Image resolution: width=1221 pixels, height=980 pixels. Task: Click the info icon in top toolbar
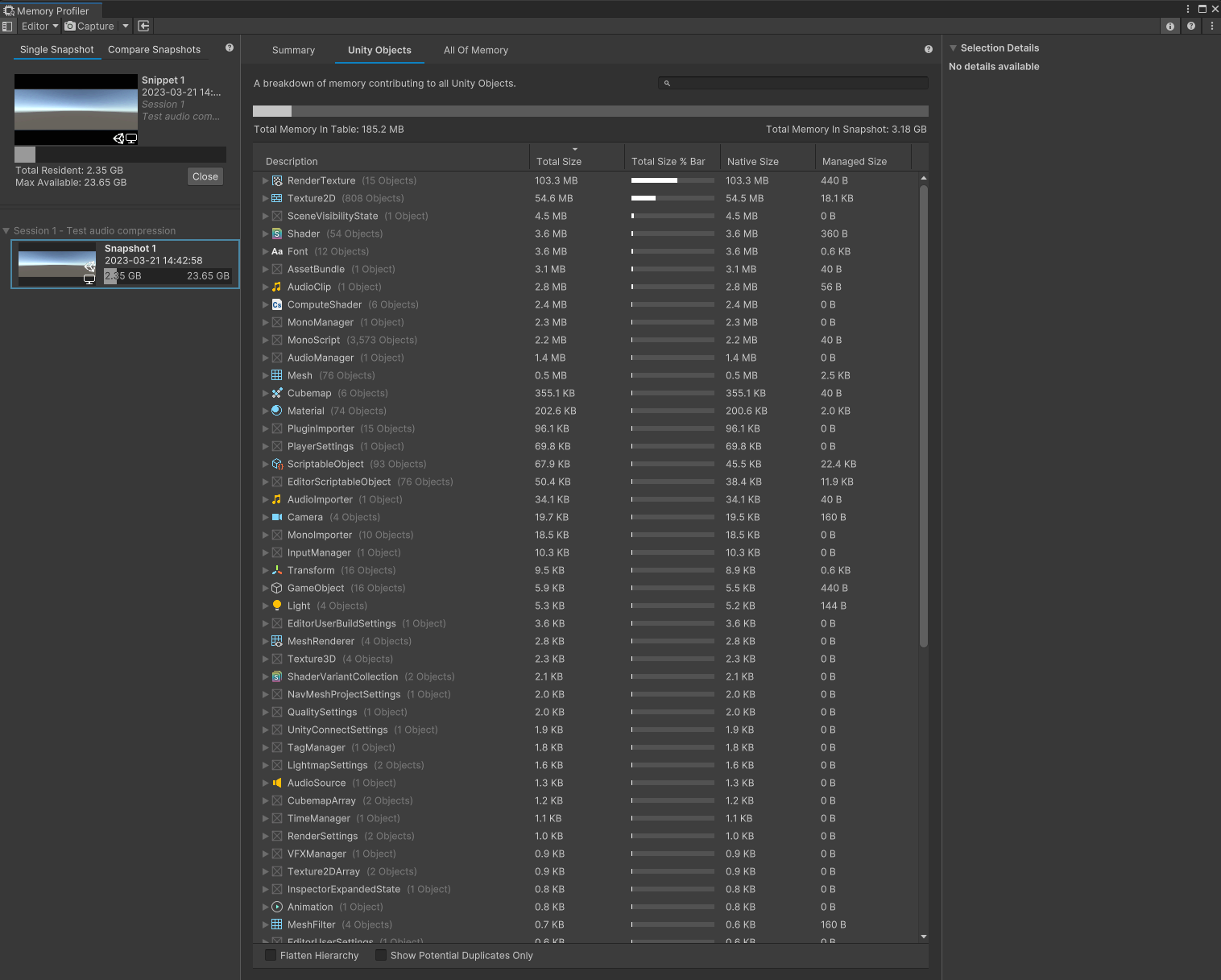click(1170, 27)
